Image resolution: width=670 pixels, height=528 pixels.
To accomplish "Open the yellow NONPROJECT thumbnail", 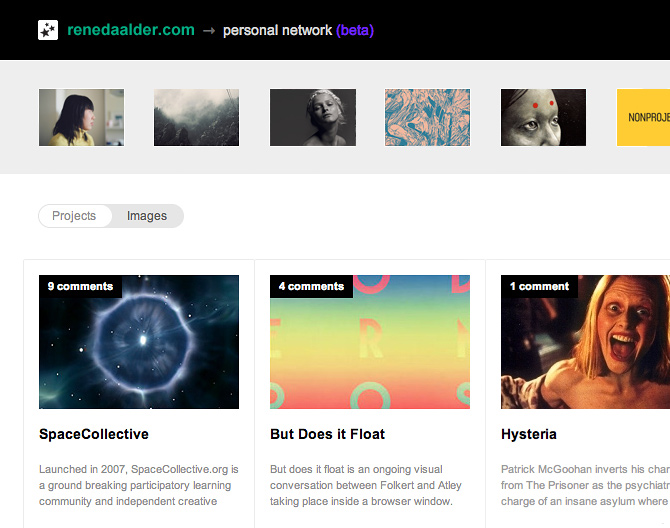I will pyautogui.click(x=643, y=117).
